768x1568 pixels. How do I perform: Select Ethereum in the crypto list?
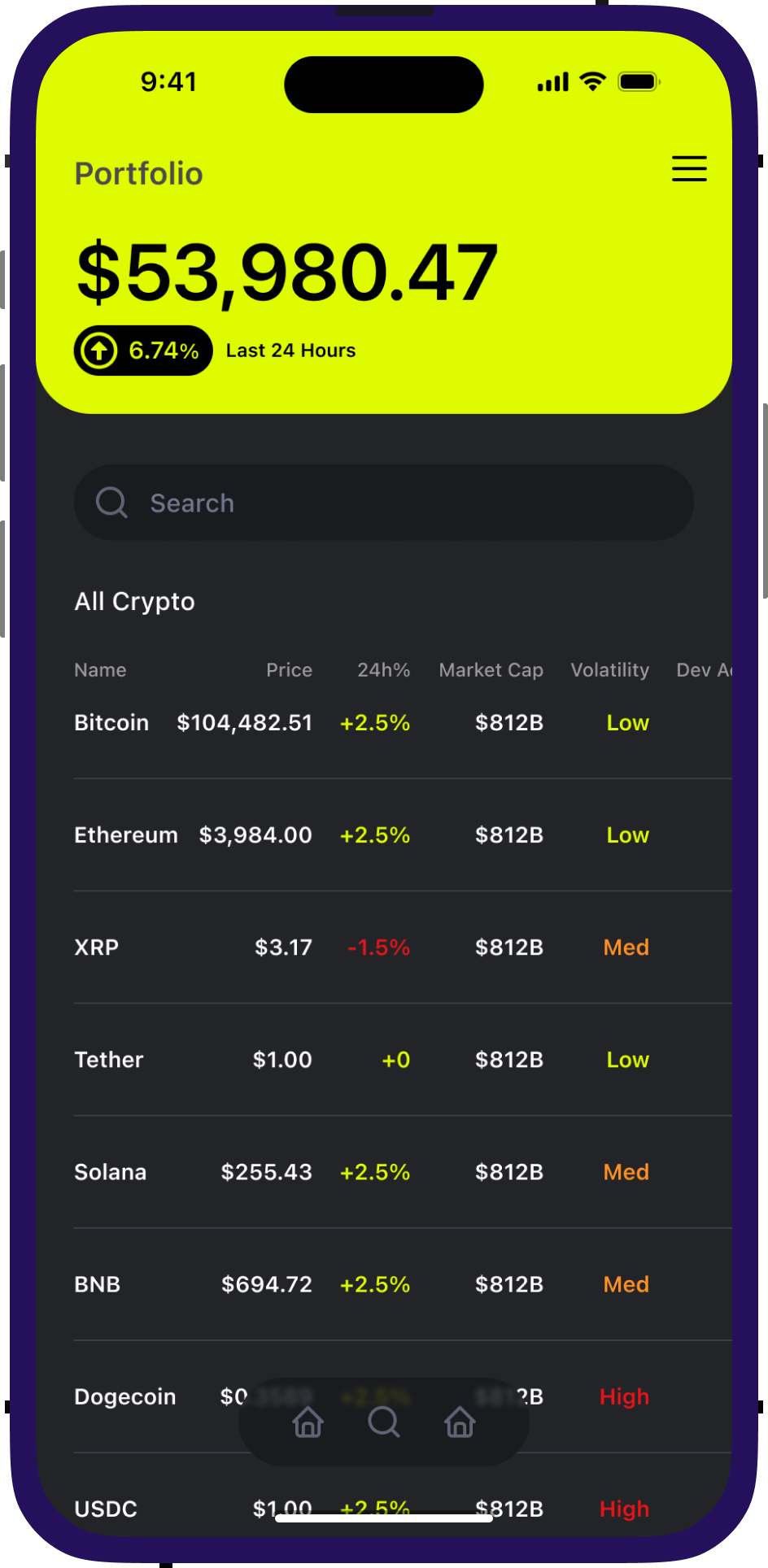(125, 835)
